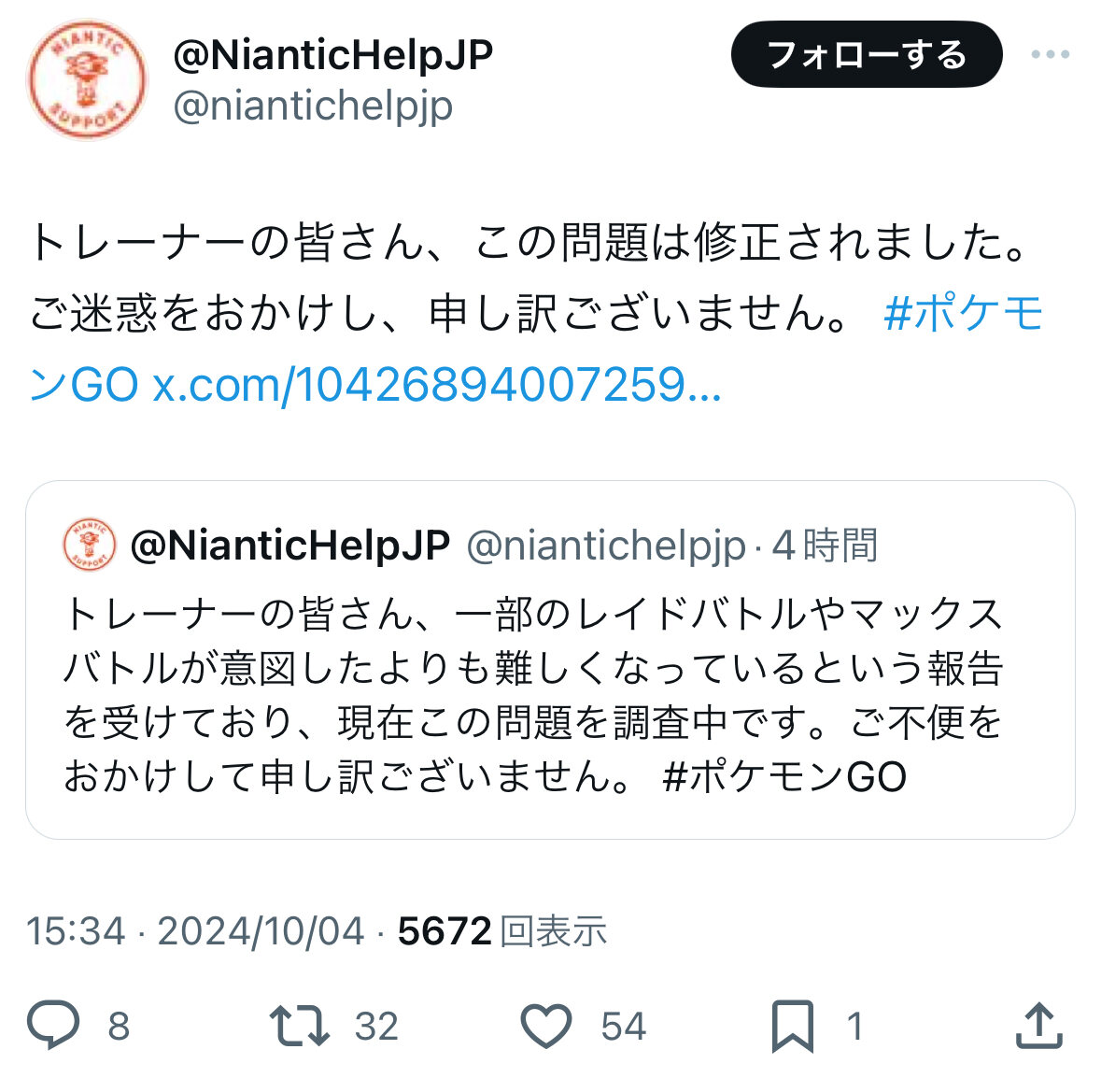Click the @NianticHelpJP display name at top
1101x1092 pixels.
[332, 55]
